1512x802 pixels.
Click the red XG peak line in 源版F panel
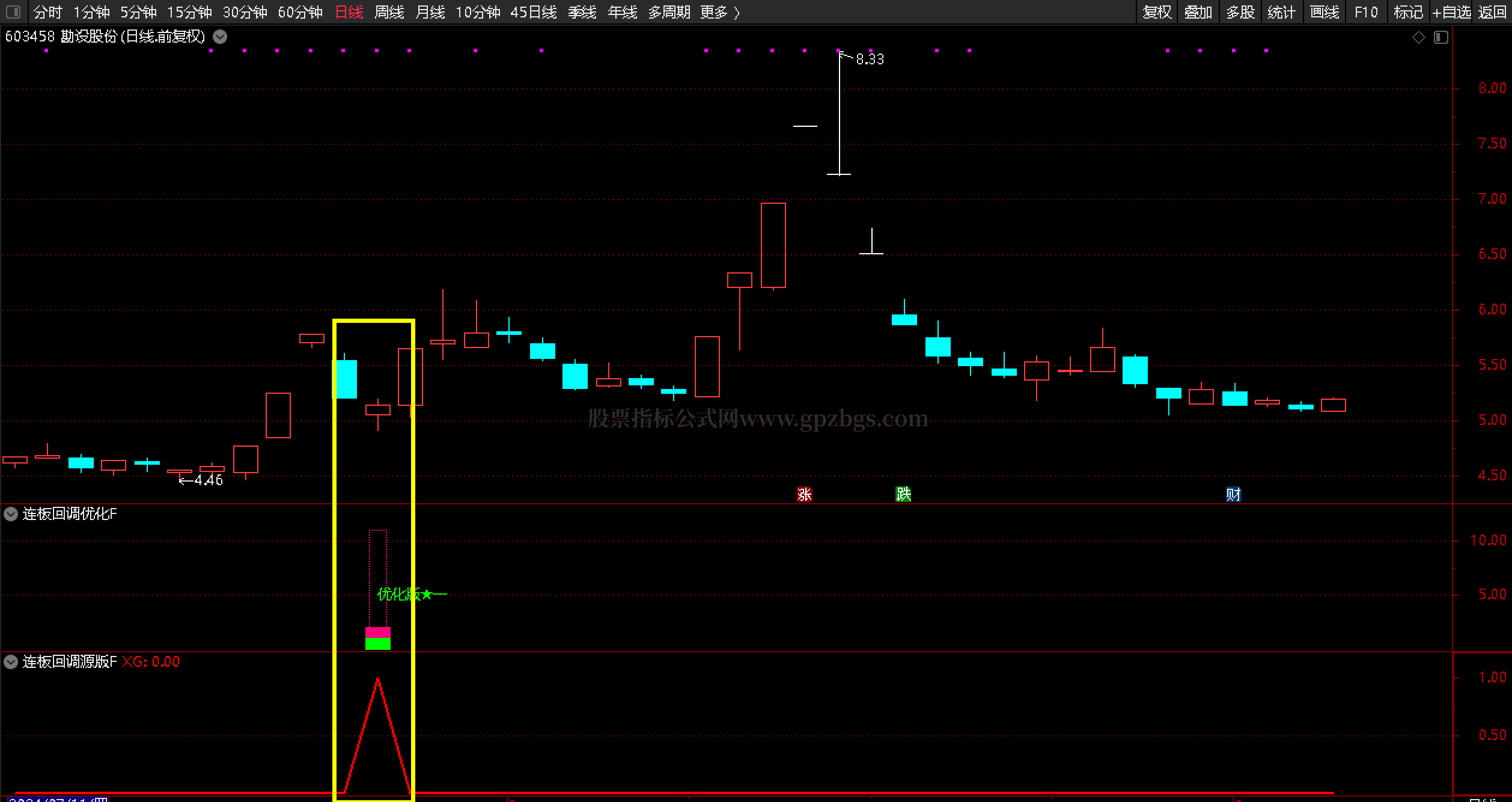(378, 736)
